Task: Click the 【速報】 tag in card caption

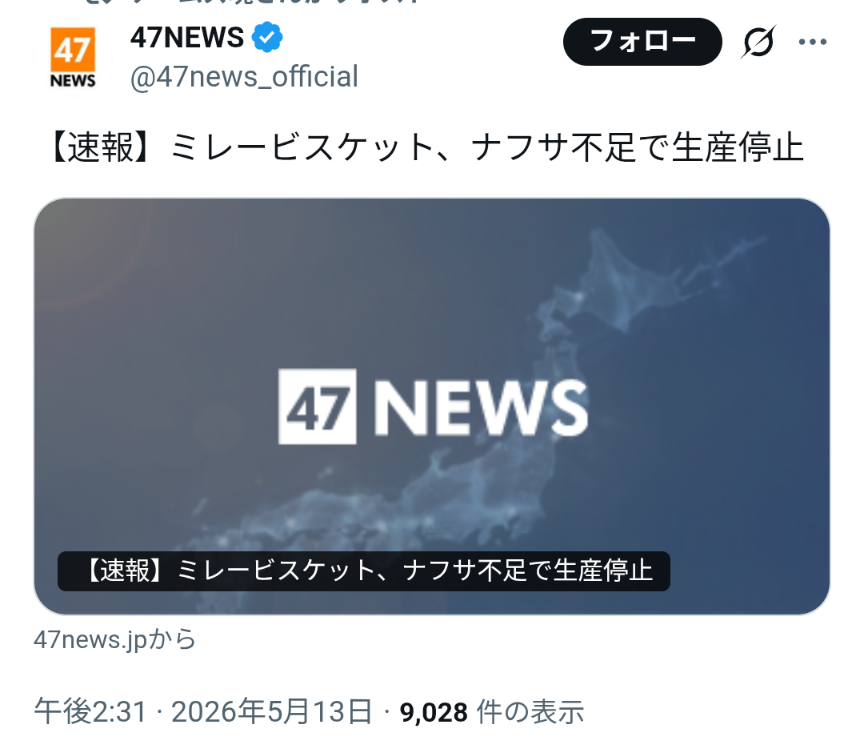Action: (125, 571)
